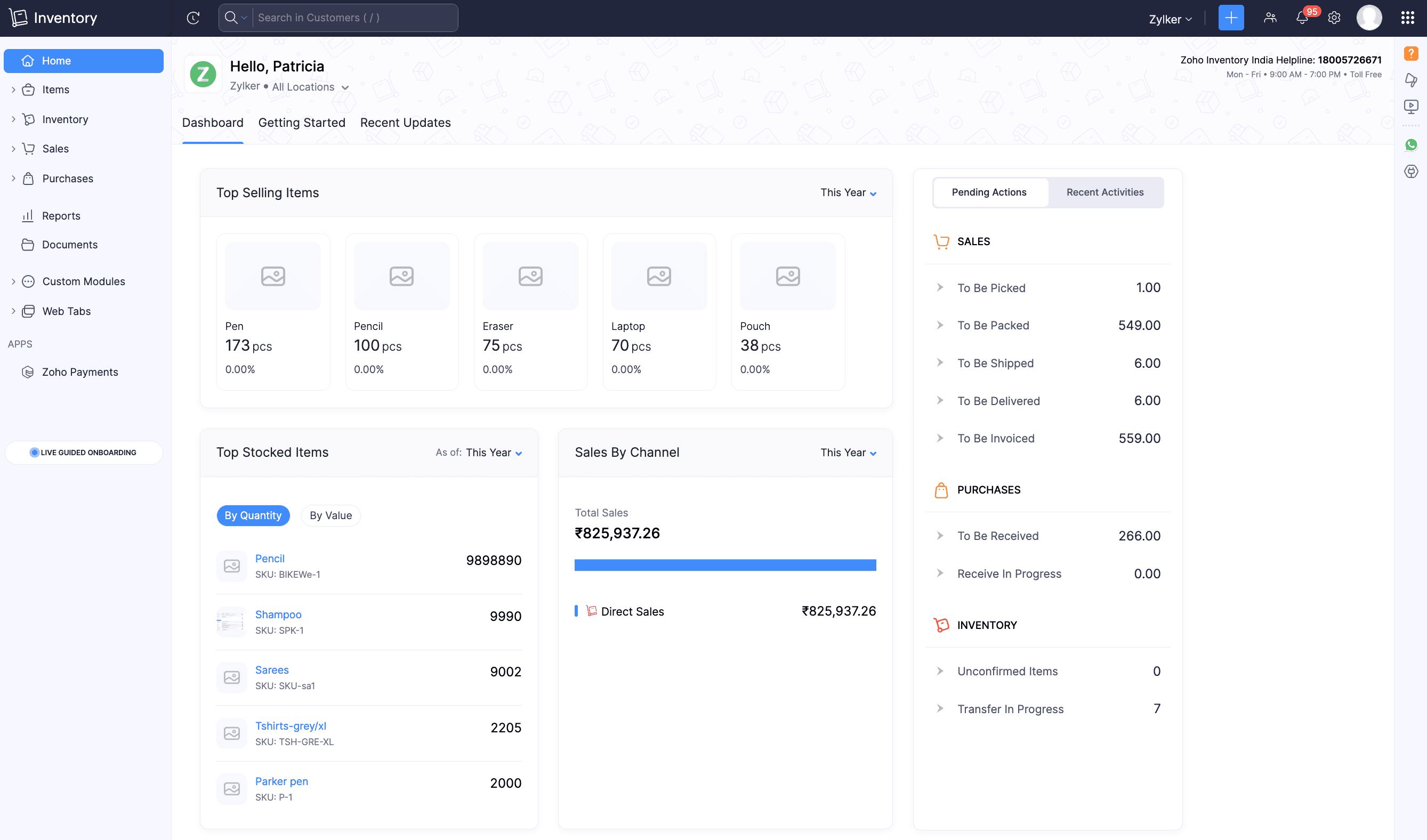Open the apps grid launcher icon
Viewport: 1427px width, 840px height.
coord(1408,18)
